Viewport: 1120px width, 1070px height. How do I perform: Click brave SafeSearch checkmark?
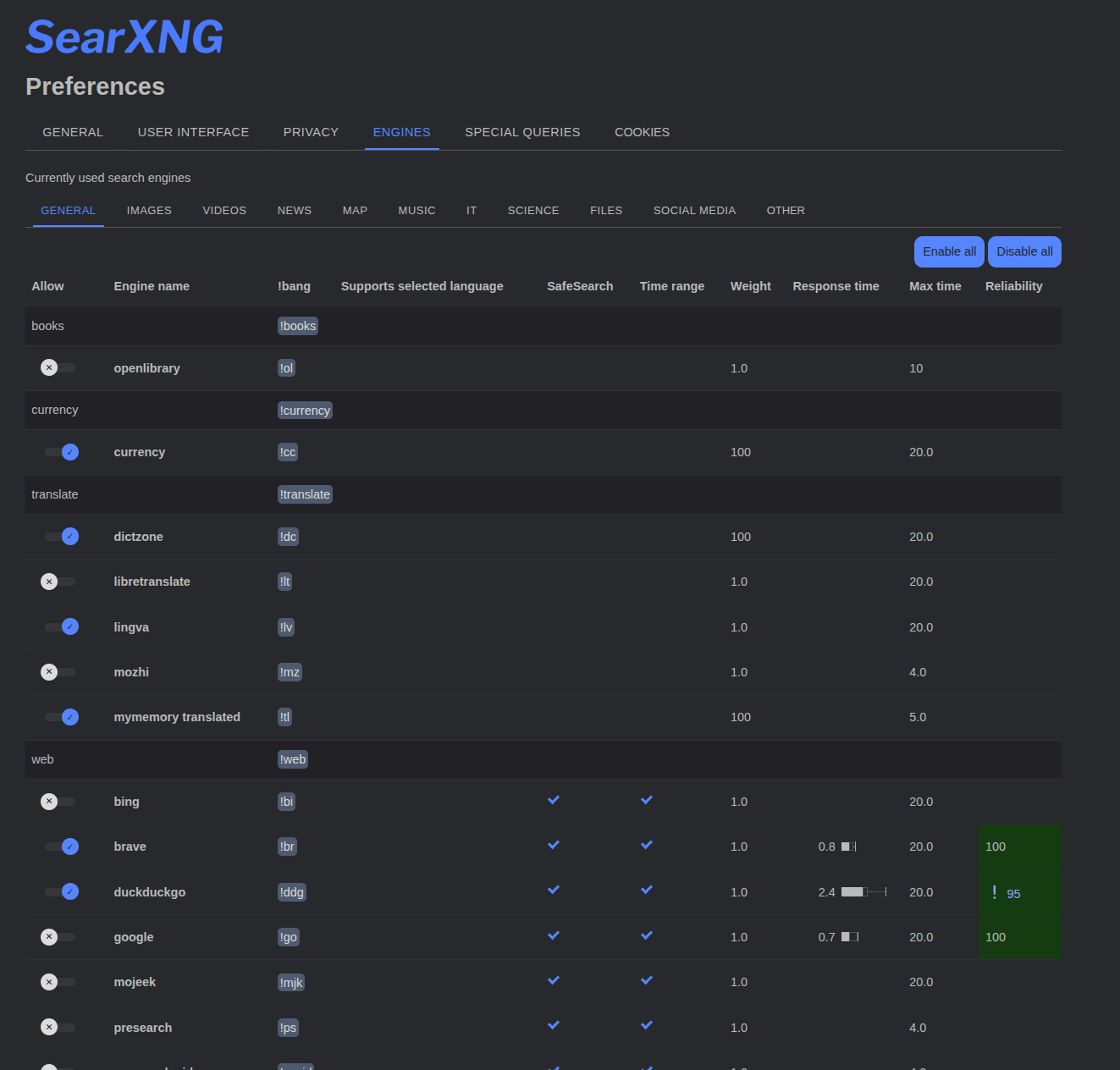pos(554,845)
